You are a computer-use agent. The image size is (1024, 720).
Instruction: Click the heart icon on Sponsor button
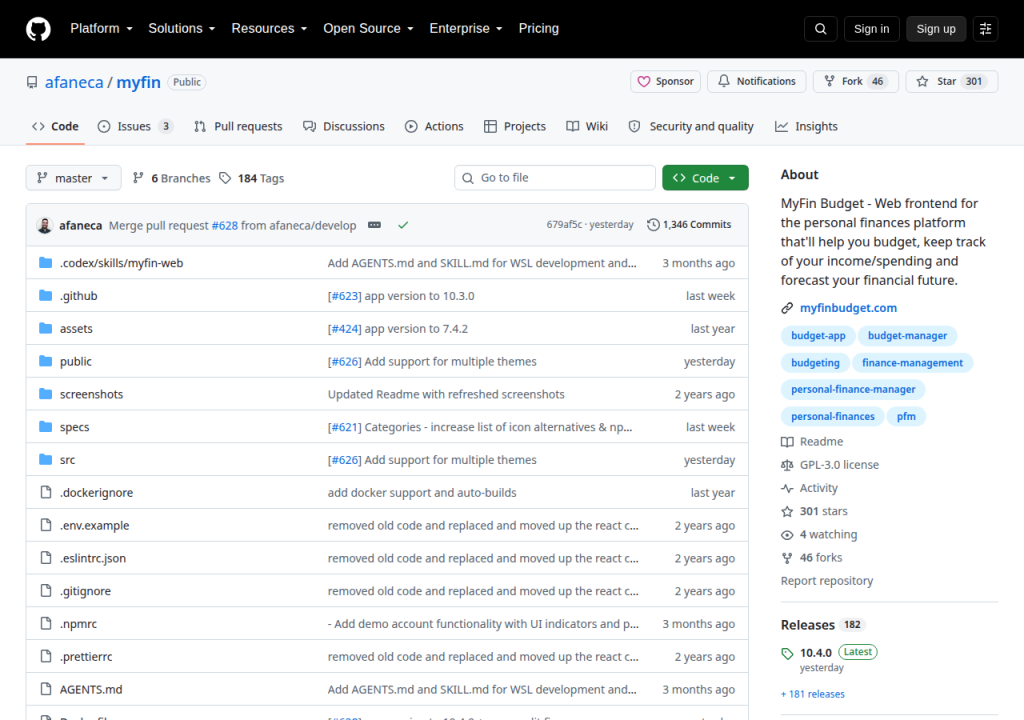[x=644, y=81]
